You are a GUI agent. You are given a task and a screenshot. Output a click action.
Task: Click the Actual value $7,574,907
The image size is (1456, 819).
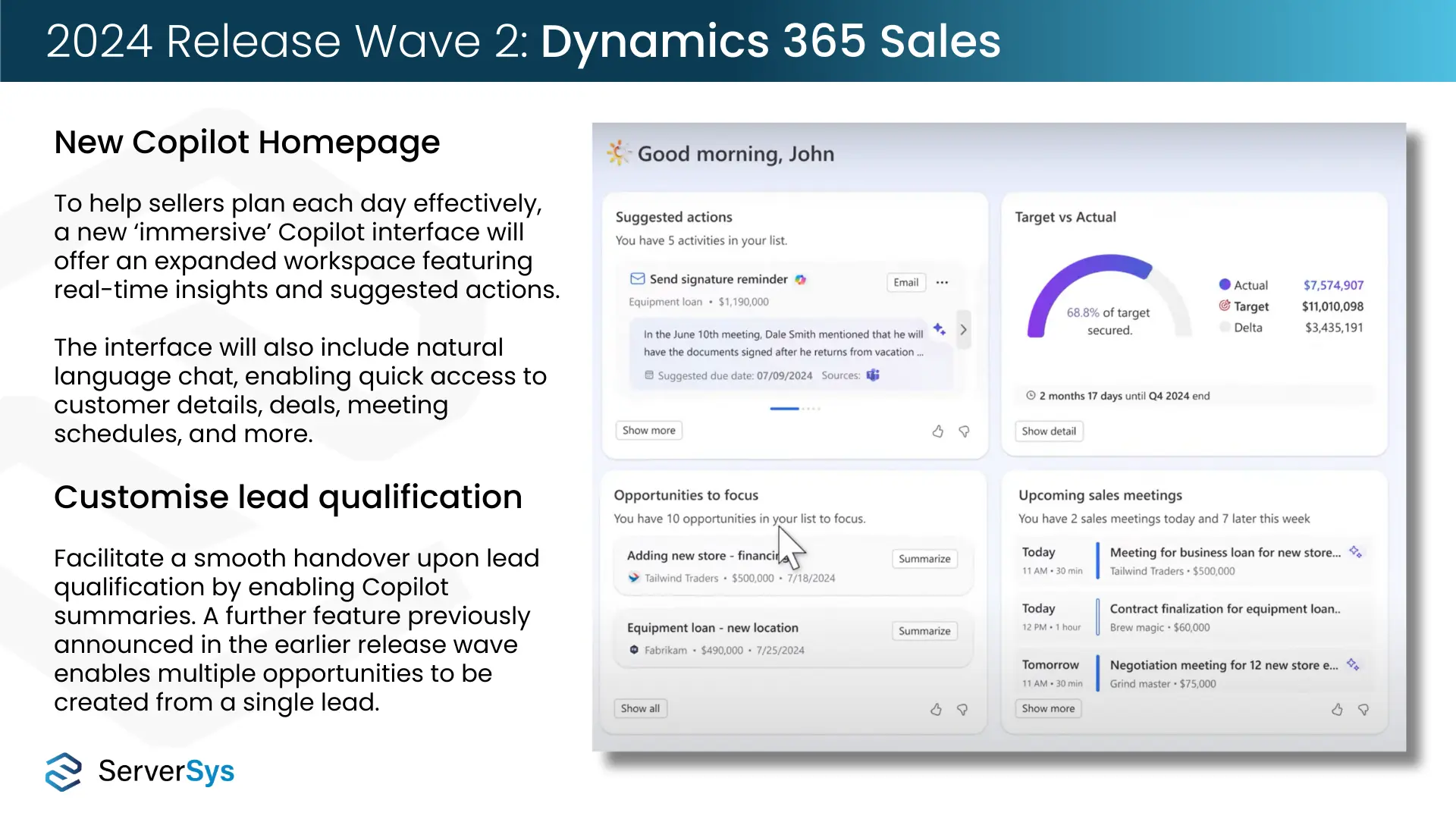click(1333, 285)
